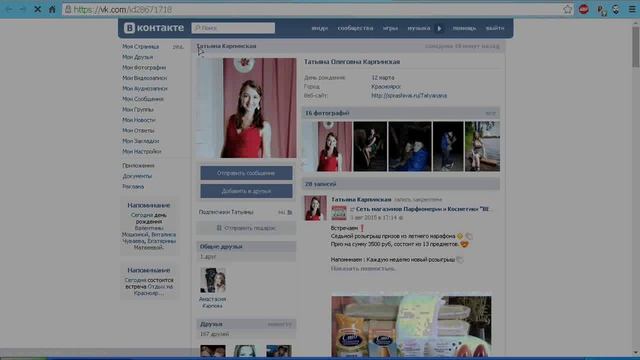Open Реклама in sidebar
The height and width of the screenshot is (360, 640).
[133, 187]
